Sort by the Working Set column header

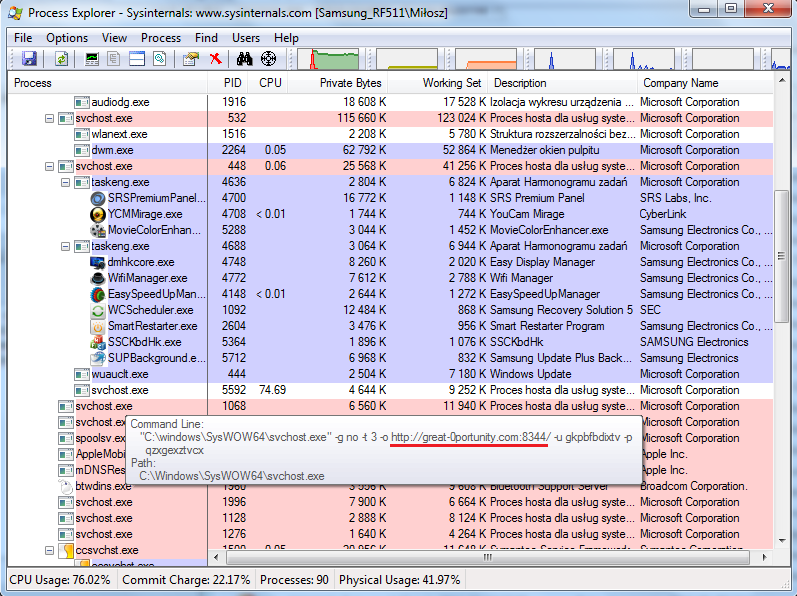tap(438, 83)
